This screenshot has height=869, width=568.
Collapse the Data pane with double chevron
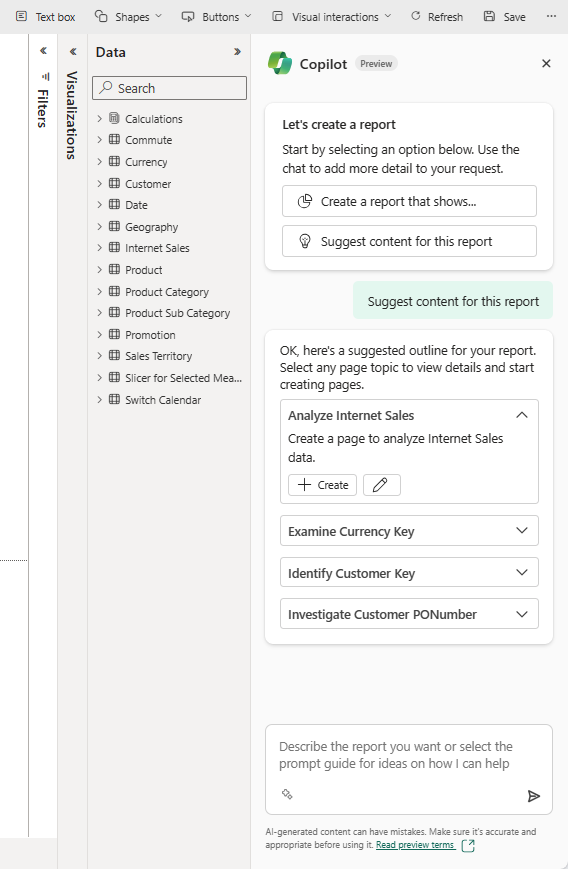(x=237, y=52)
